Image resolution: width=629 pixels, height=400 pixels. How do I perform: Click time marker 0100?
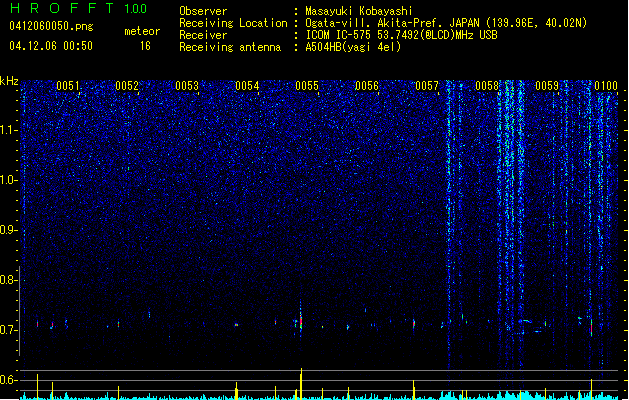pyautogui.click(x=606, y=86)
